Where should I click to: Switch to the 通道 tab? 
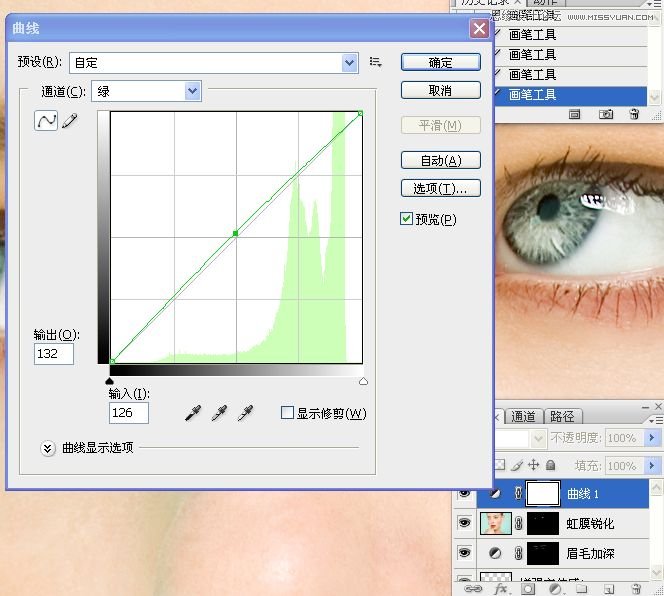(x=523, y=416)
